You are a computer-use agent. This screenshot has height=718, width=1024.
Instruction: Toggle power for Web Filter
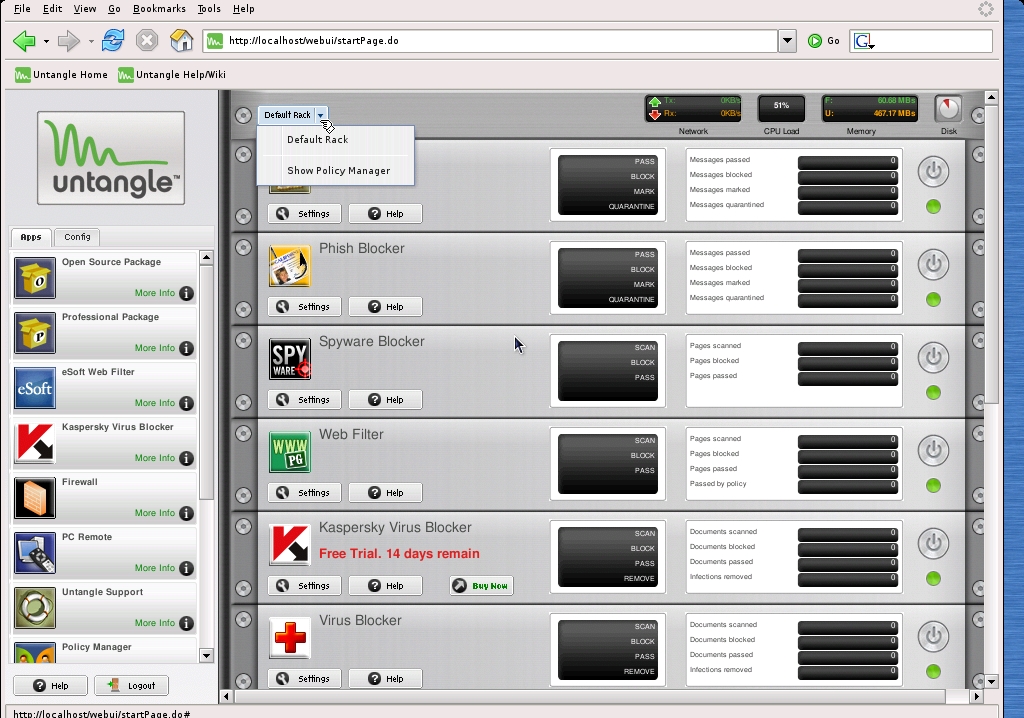pyautogui.click(x=933, y=450)
